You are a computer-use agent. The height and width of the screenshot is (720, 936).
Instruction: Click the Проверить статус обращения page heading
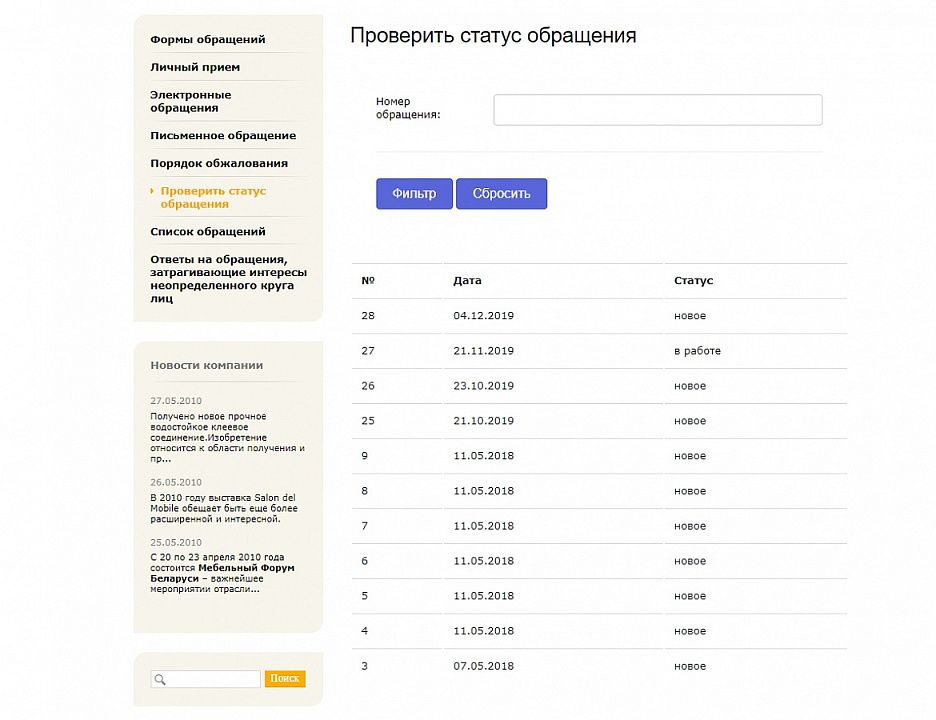493,36
